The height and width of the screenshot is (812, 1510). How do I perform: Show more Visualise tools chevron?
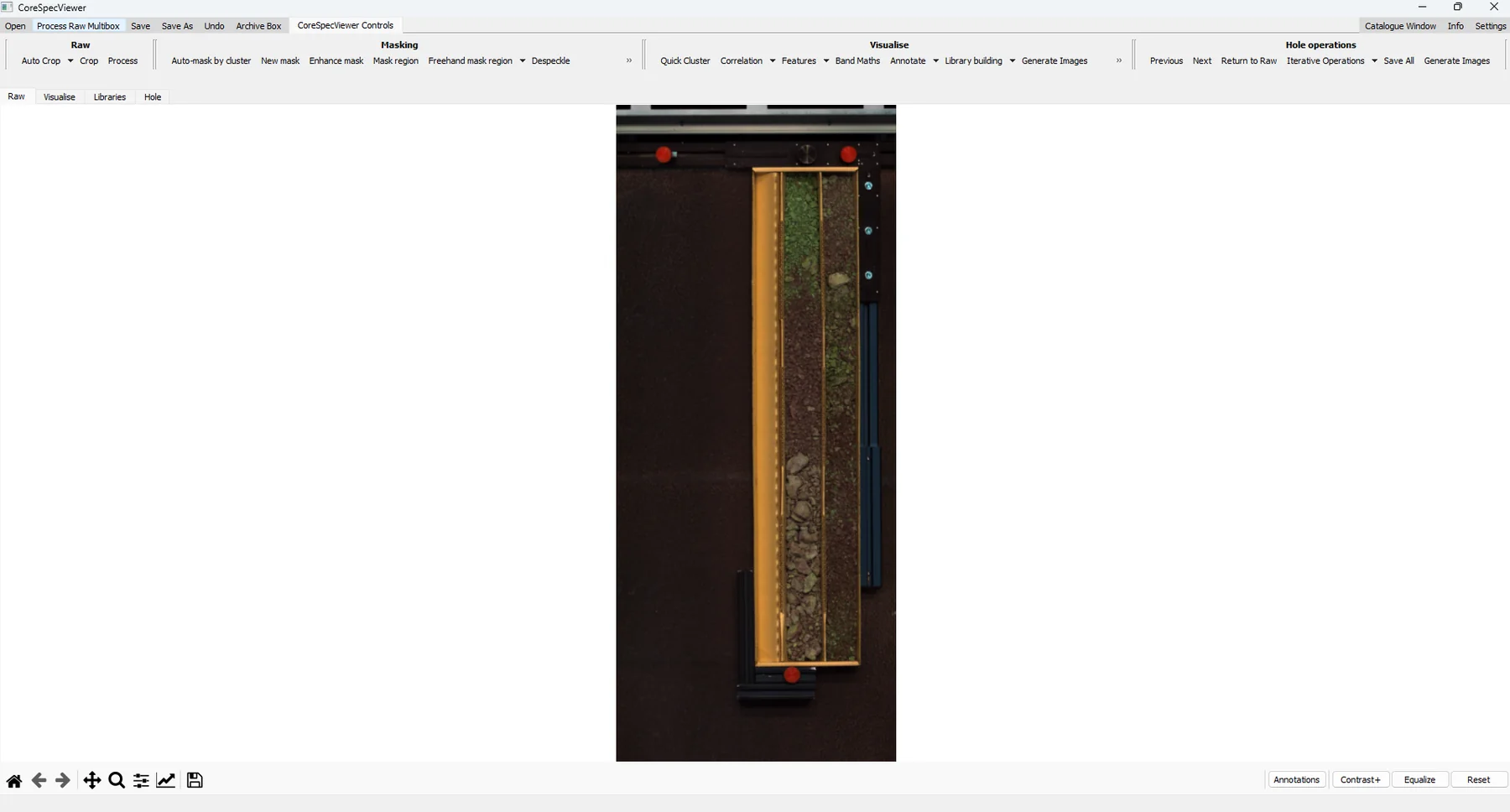[x=1119, y=60]
